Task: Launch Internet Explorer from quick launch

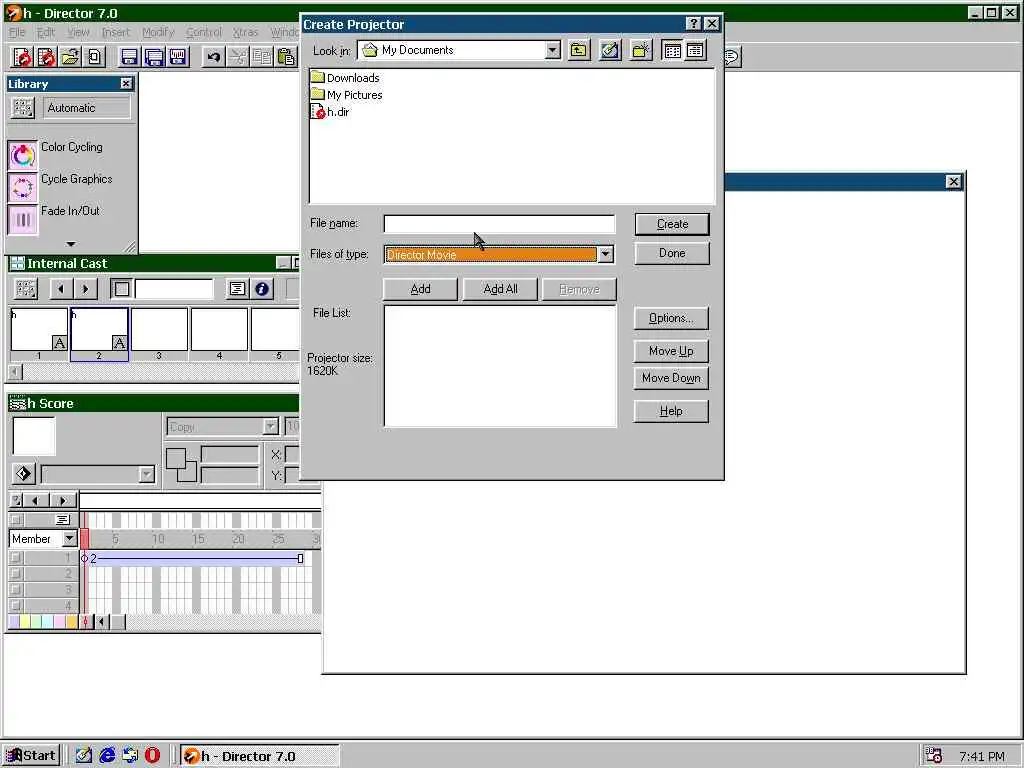Action: (x=107, y=756)
